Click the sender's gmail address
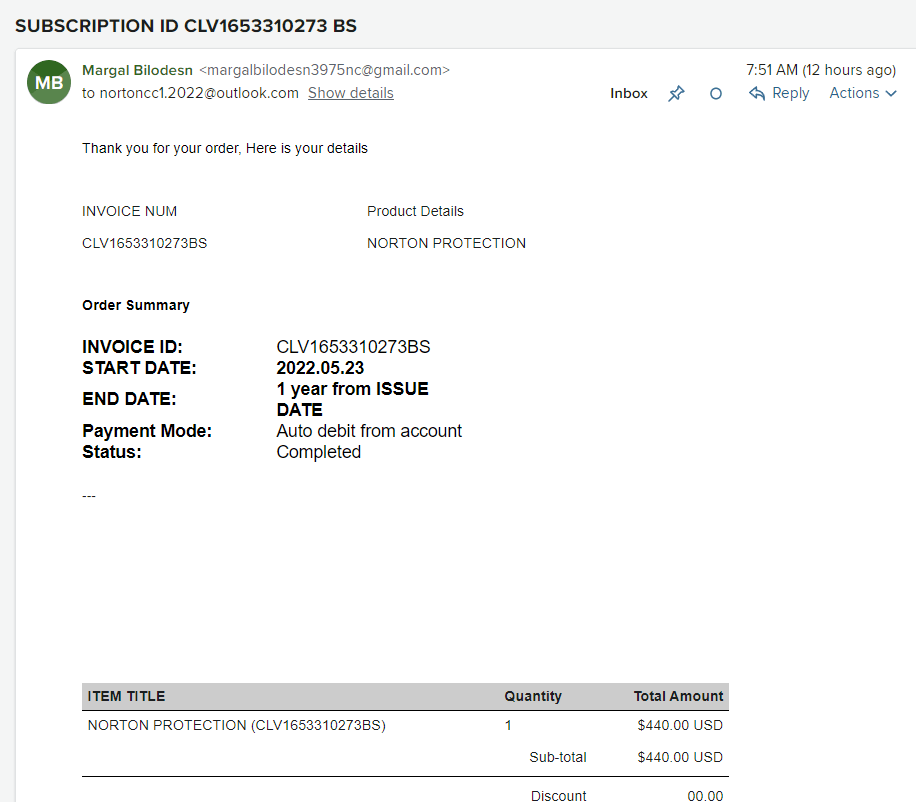 (325, 70)
